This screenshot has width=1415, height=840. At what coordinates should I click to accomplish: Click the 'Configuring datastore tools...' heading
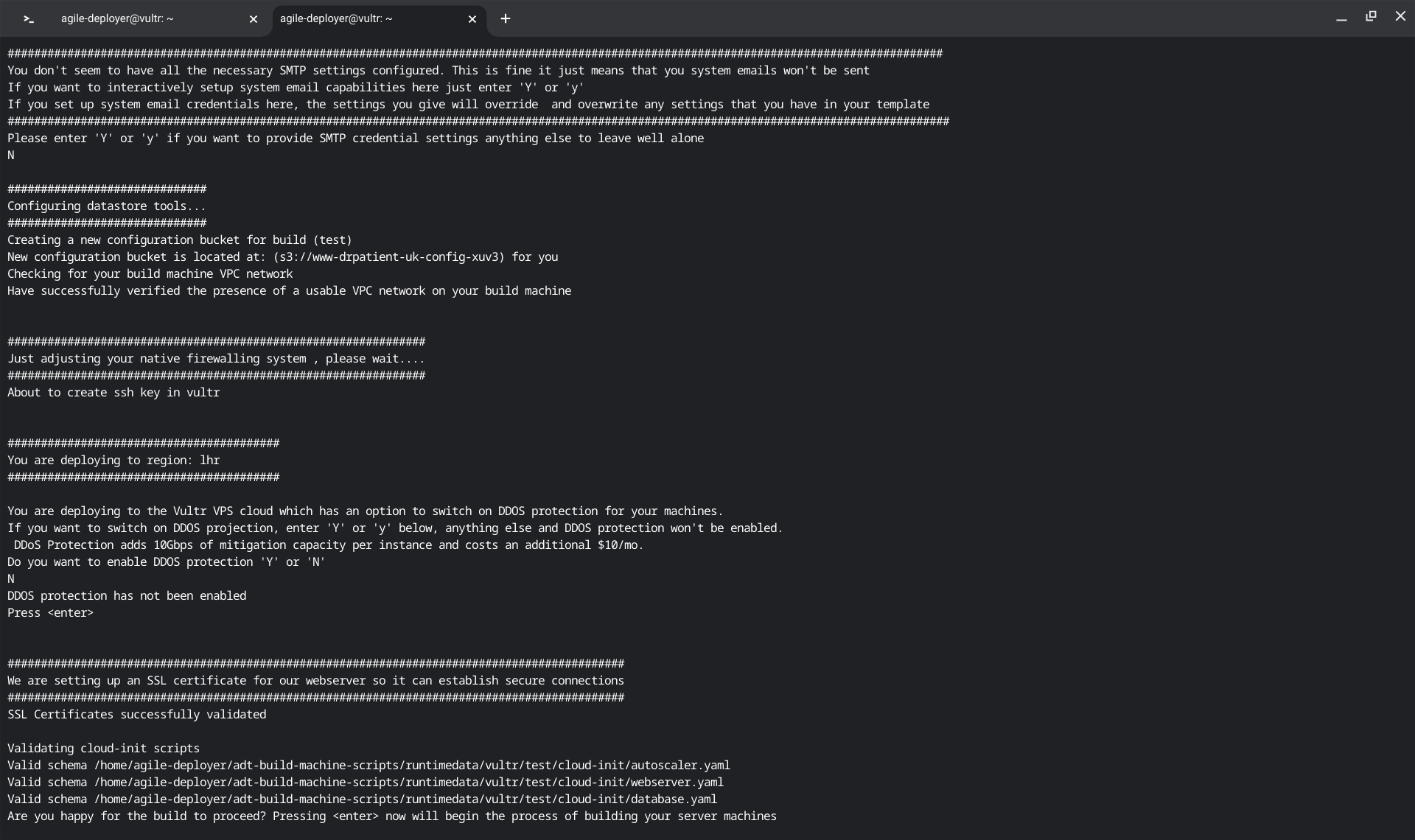107,206
